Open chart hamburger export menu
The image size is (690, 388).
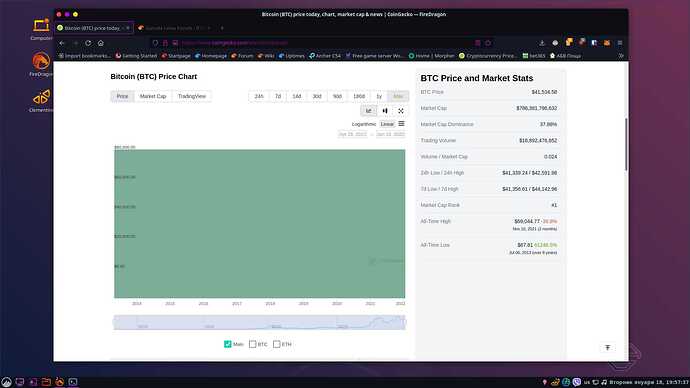pyautogui.click(x=401, y=124)
